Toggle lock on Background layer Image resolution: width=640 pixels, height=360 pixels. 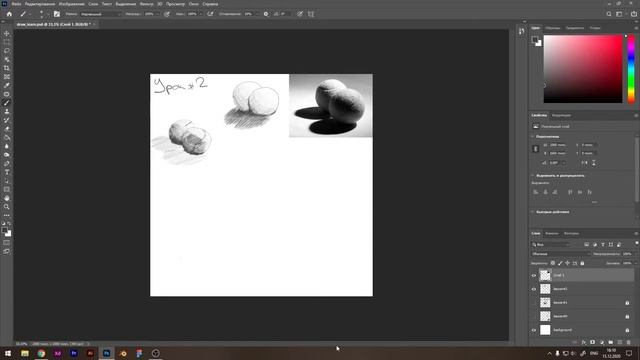pos(627,330)
